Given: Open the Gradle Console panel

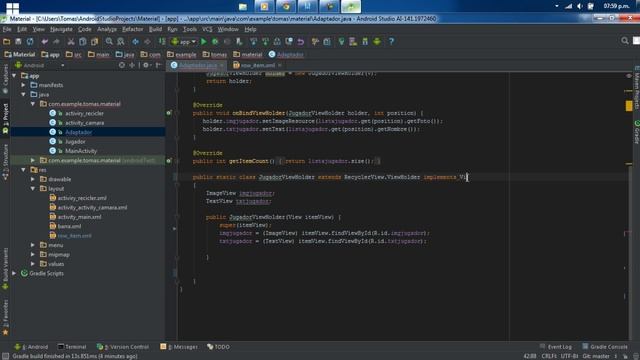Looking at the screenshot, I should click(604, 347).
